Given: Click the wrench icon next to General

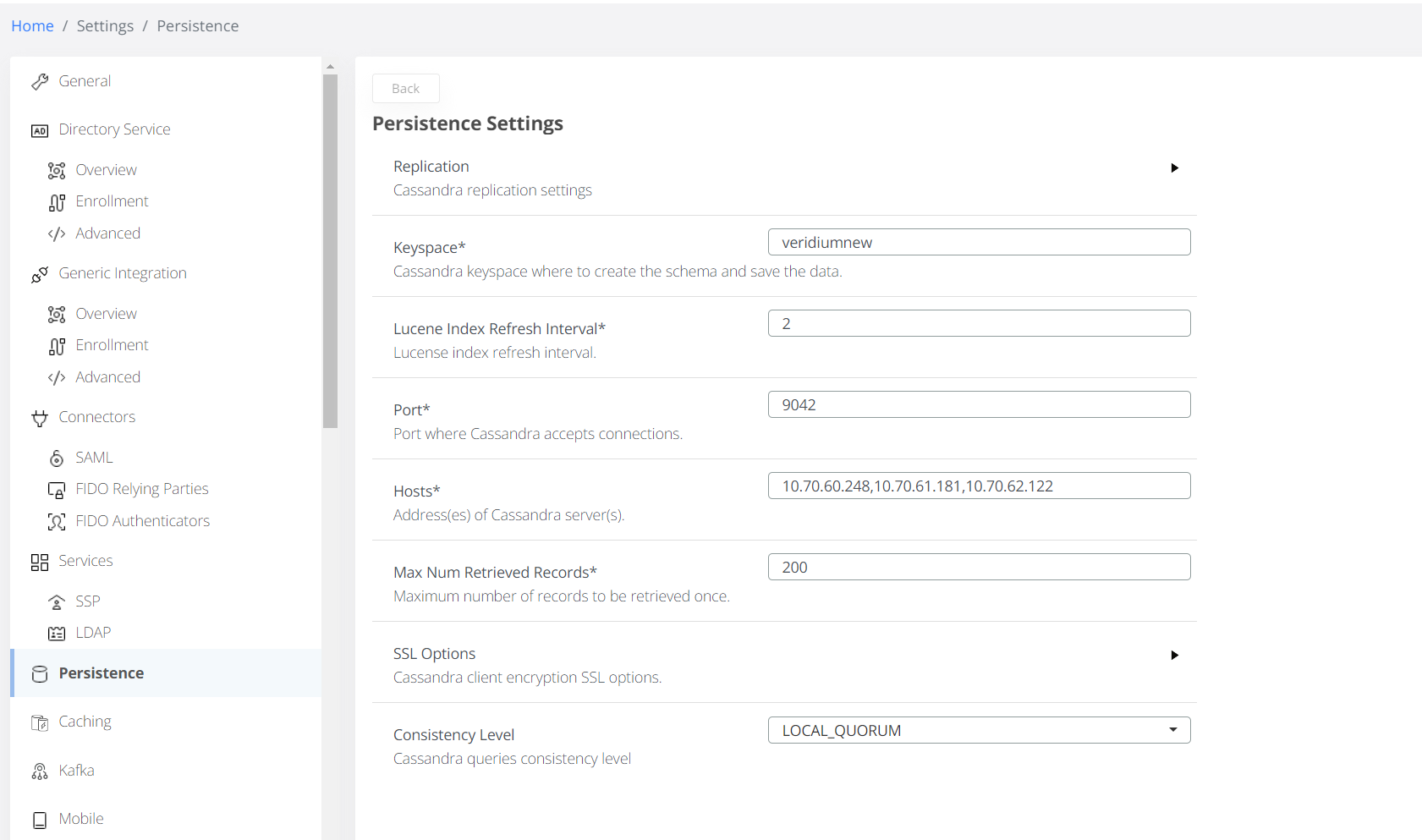Looking at the screenshot, I should (x=40, y=82).
